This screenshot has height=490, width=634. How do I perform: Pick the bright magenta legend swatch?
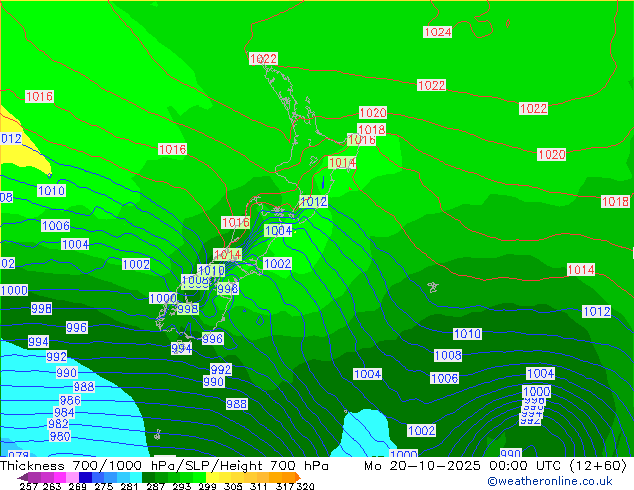click(x=60, y=477)
